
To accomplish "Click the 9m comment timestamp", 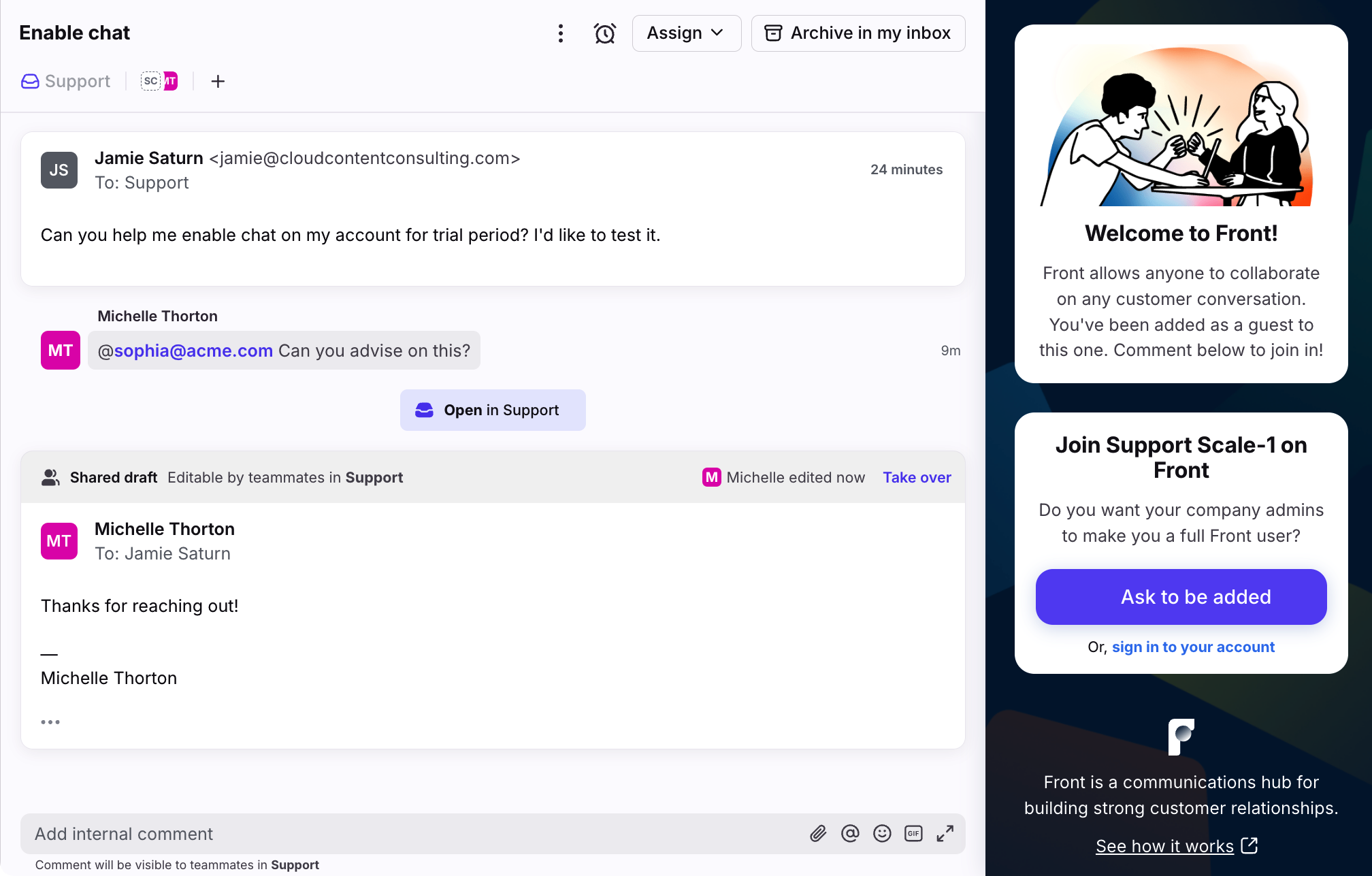I will (x=951, y=351).
